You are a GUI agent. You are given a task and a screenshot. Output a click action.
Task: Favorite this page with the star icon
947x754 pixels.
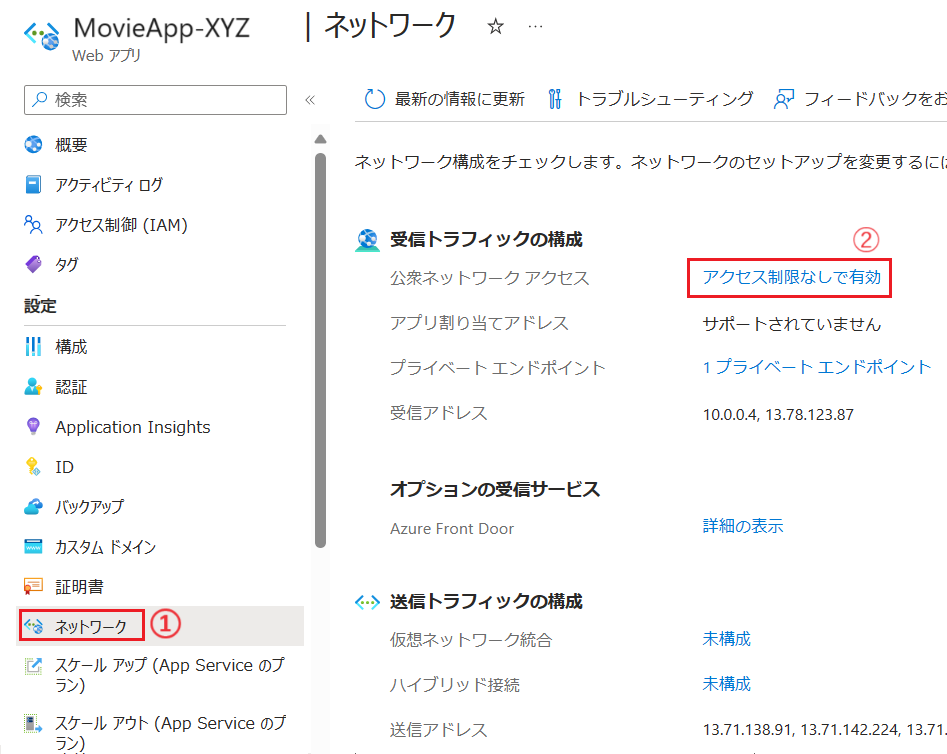495,27
